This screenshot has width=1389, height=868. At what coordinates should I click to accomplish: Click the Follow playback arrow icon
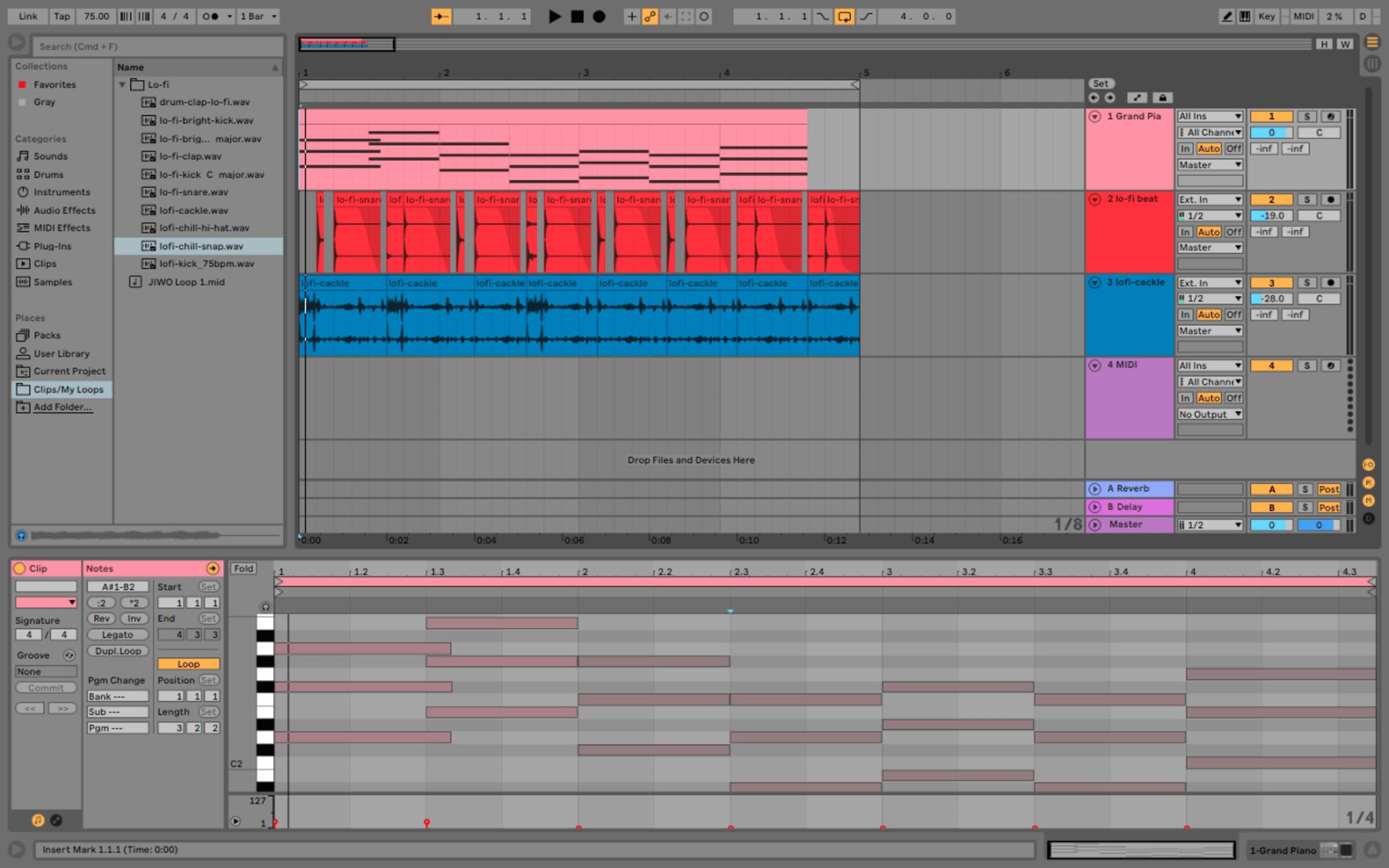pos(441,17)
